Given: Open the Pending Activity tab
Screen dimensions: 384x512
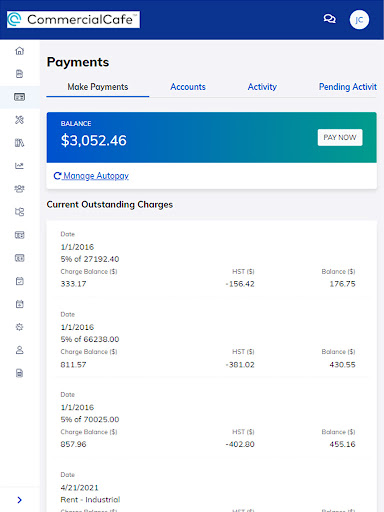Looking at the screenshot, I should (x=348, y=87).
